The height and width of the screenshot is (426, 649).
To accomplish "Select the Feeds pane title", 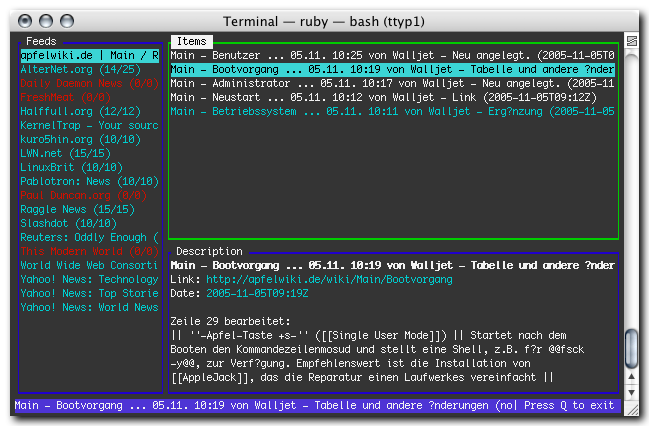I will pyautogui.click(x=41, y=41).
